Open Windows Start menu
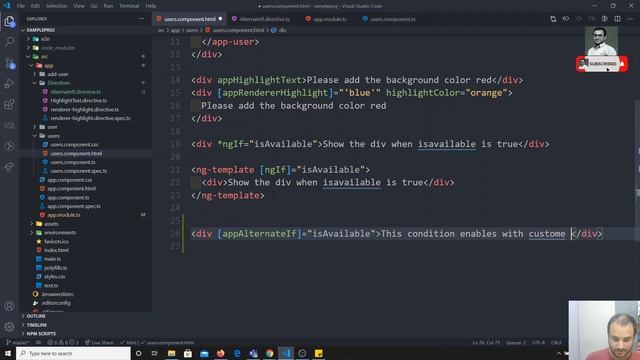The image size is (640, 360). pyautogui.click(x=8, y=353)
